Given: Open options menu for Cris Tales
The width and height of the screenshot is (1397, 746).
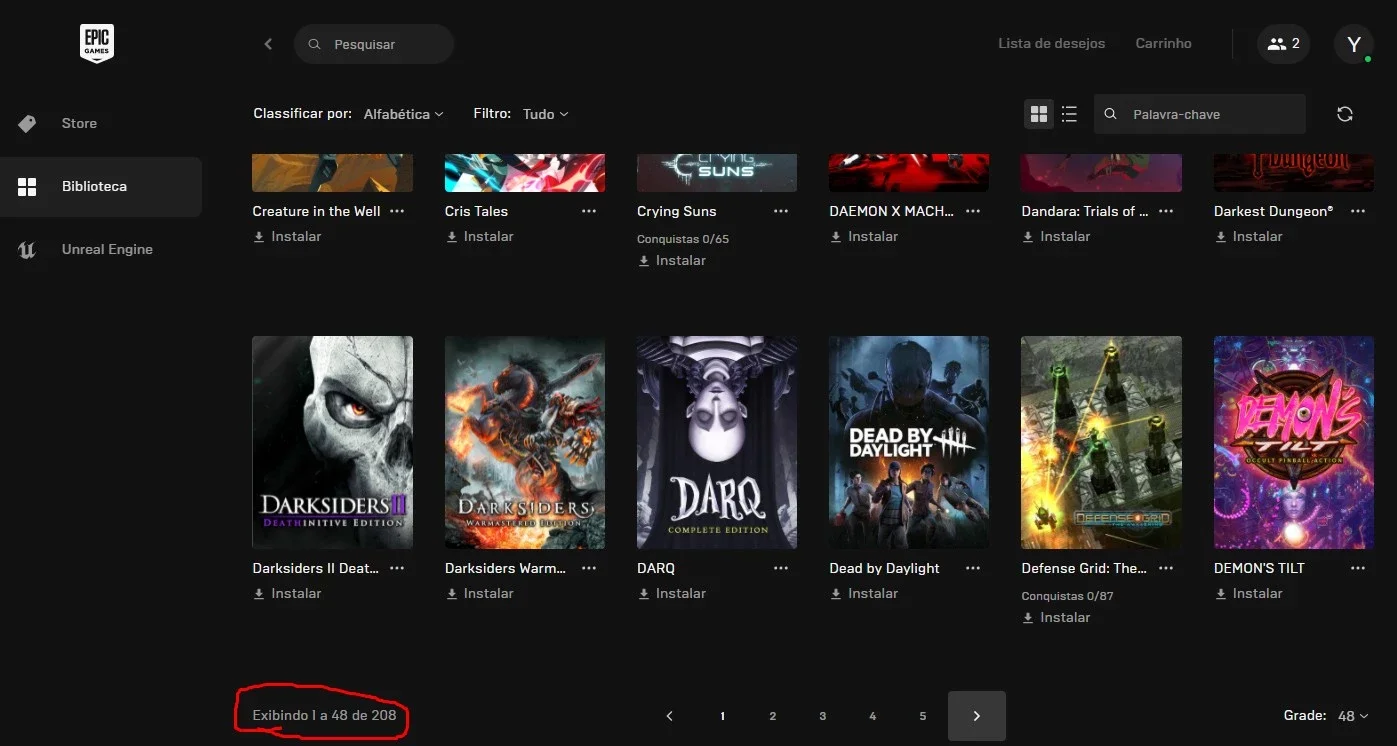Looking at the screenshot, I should 589,211.
